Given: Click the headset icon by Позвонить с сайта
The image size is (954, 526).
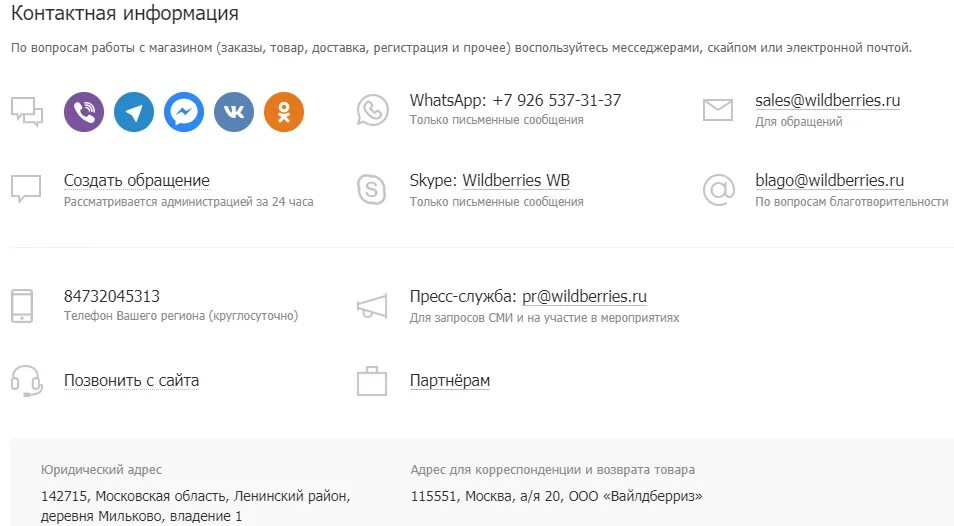Looking at the screenshot, I should tap(27, 381).
